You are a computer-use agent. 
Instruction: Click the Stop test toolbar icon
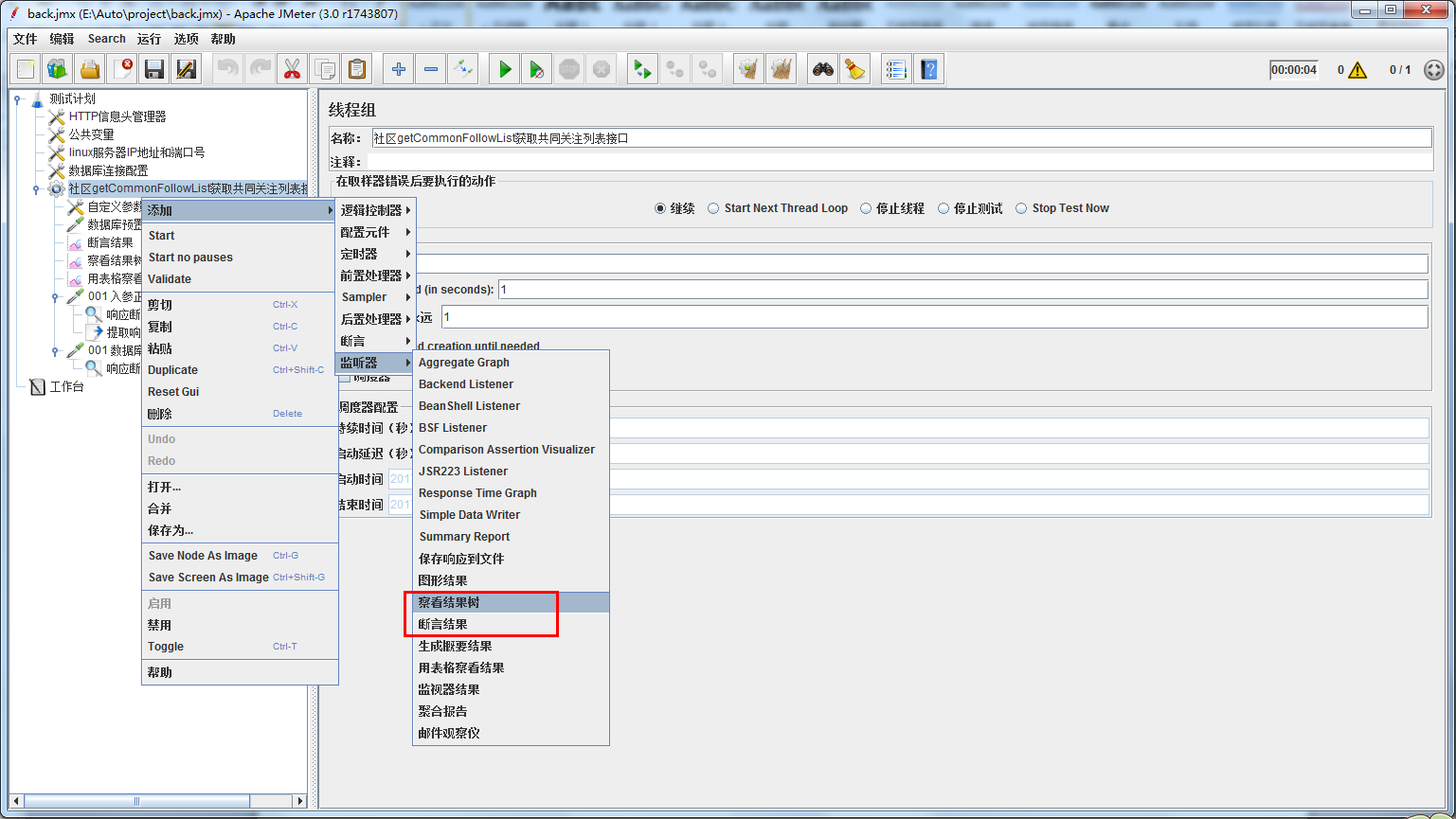point(569,69)
